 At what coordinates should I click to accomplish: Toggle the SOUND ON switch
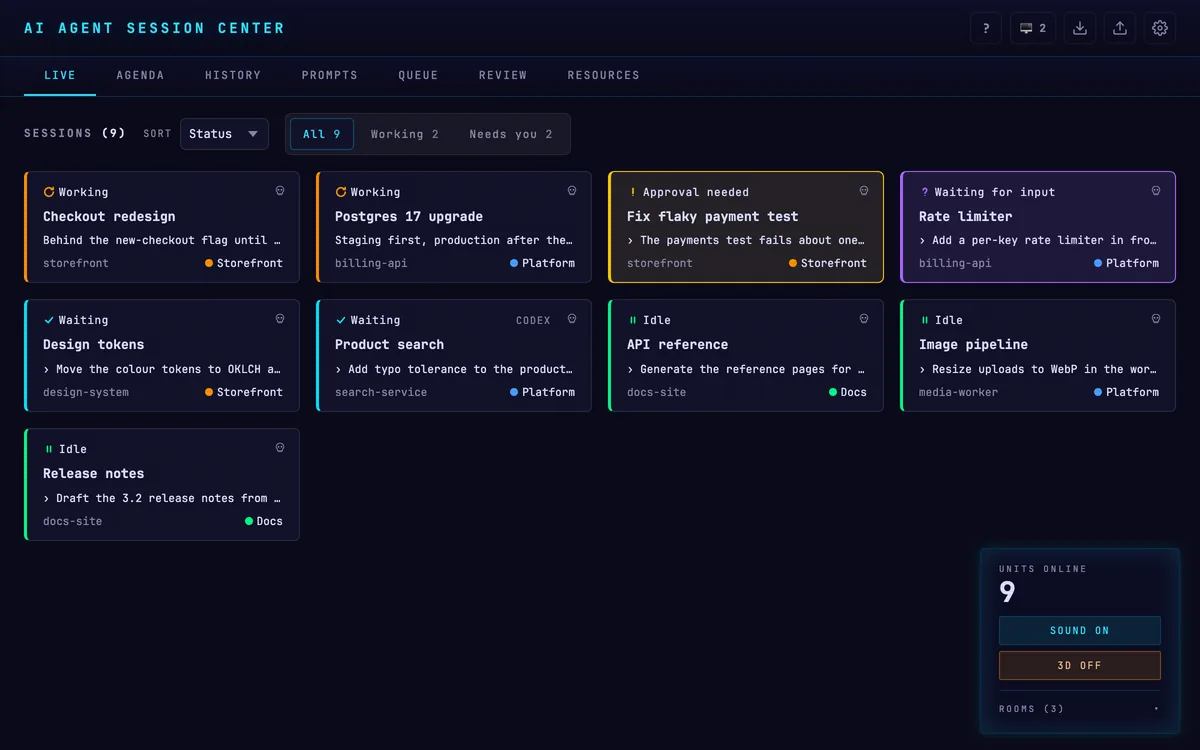click(x=1080, y=631)
